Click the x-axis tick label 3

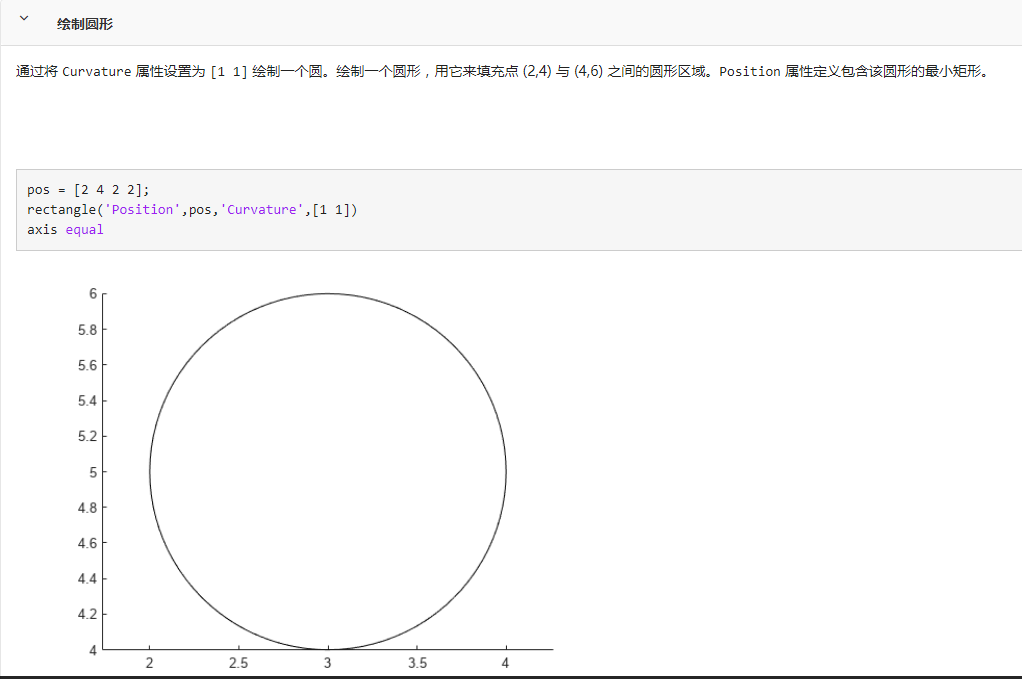coord(327,662)
